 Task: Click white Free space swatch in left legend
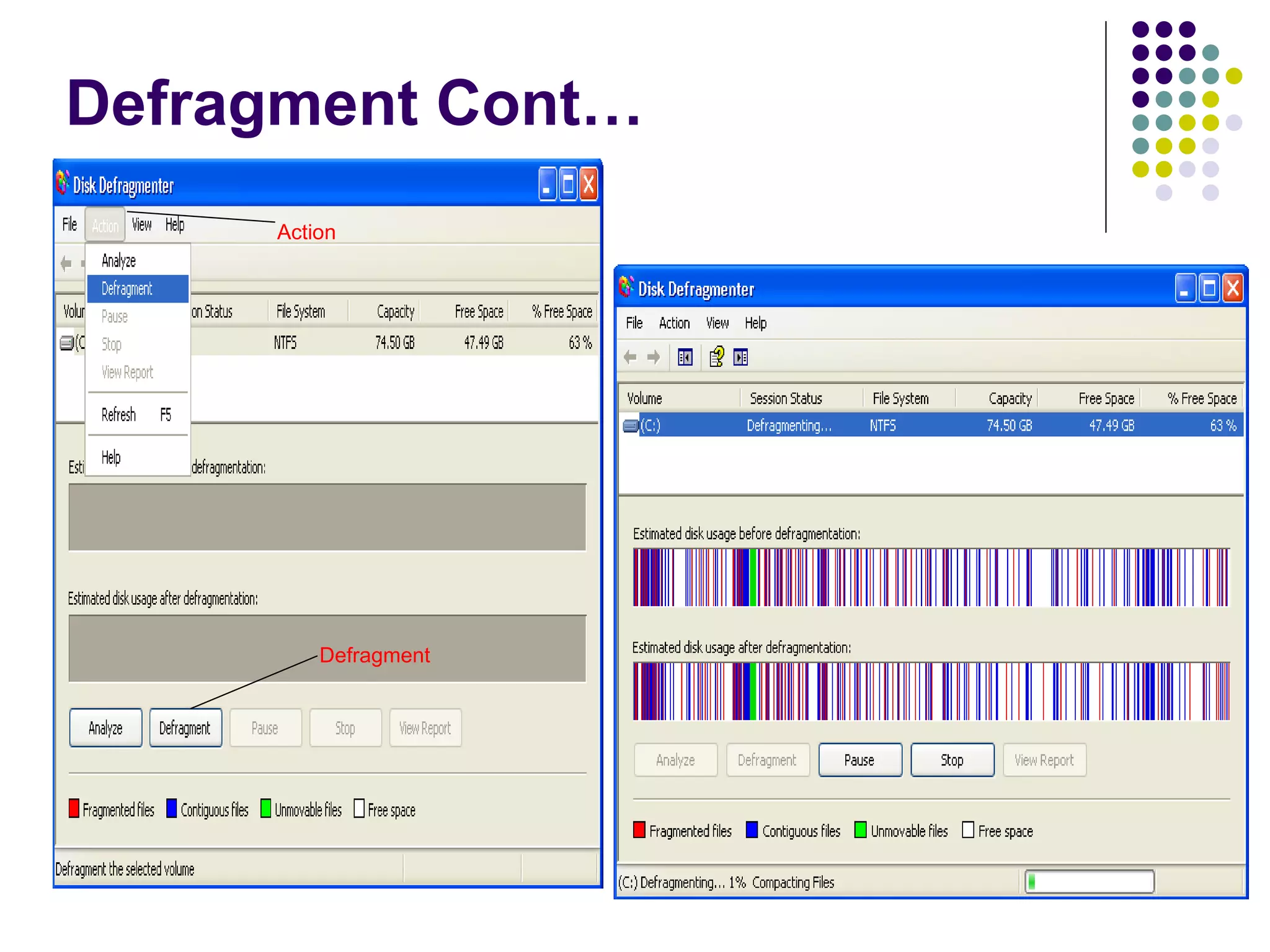coord(359,808)
